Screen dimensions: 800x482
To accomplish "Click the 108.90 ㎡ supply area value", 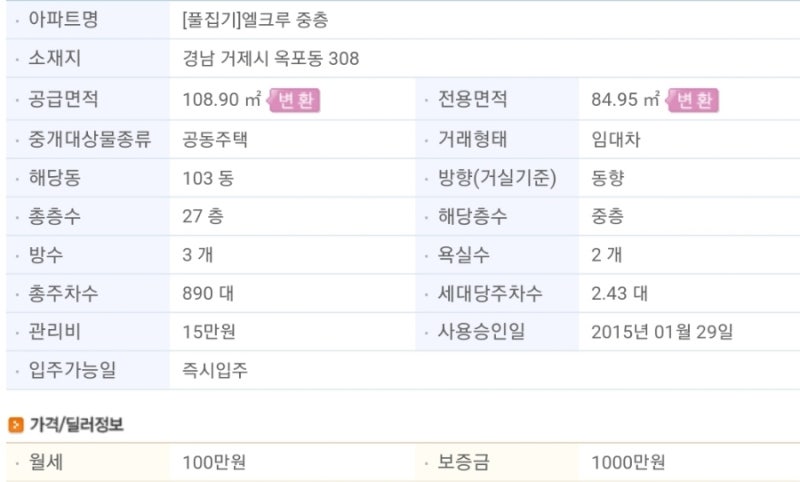I will [x=222, y=99].
